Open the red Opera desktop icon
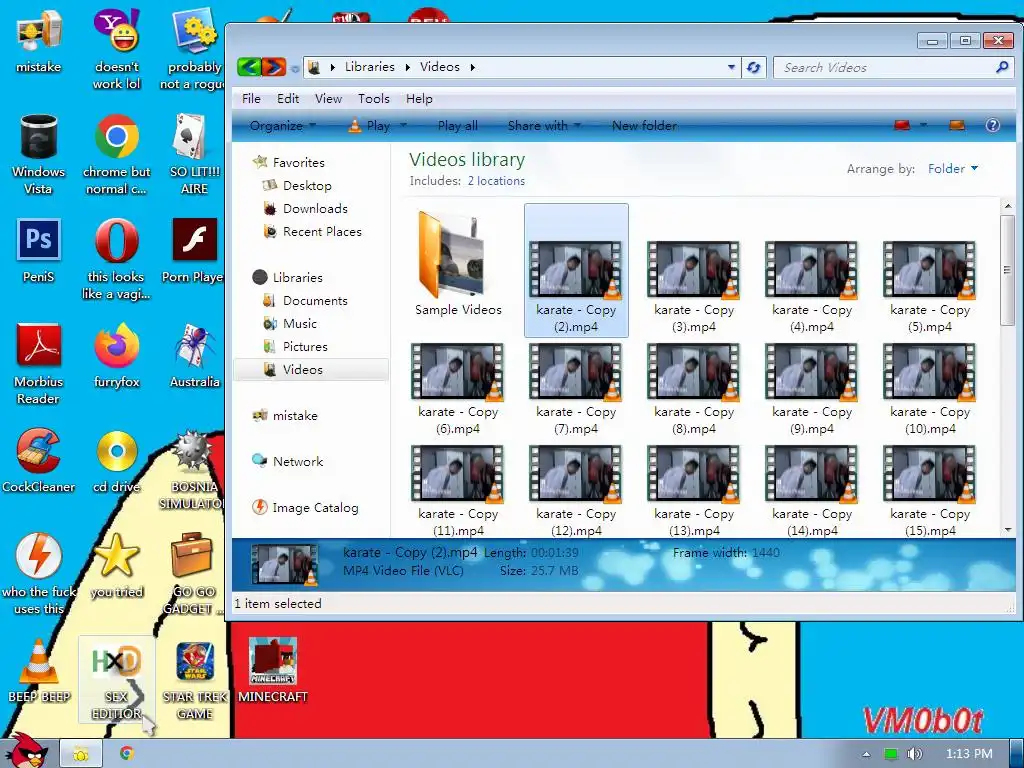The height and width of the screenshot is (768, 1024). click(116, 259)
